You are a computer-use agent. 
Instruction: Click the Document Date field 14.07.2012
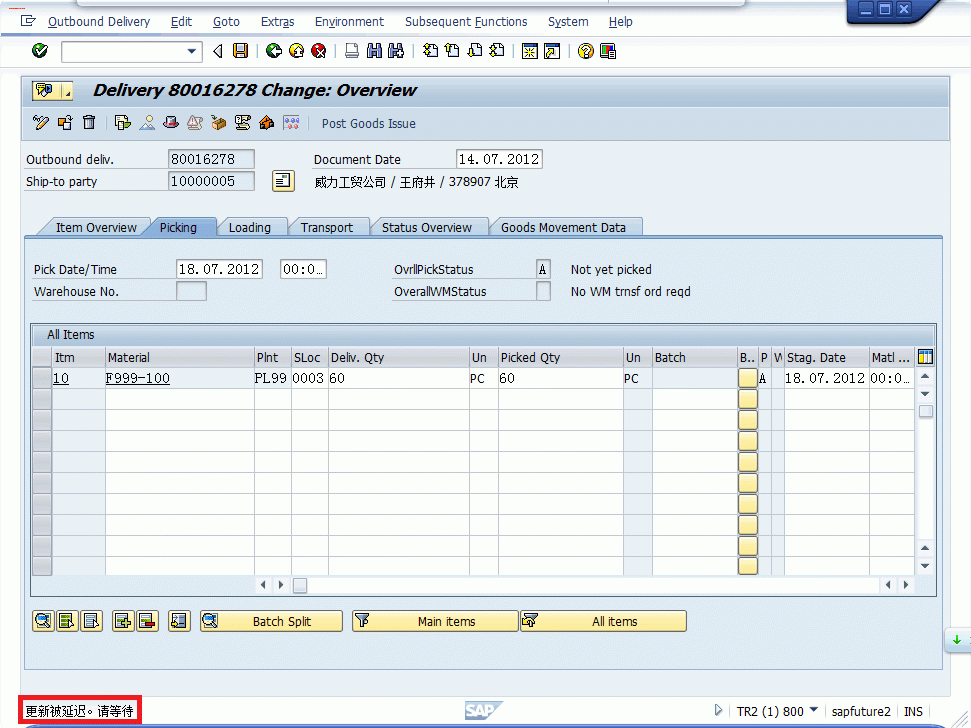coord(499,159)
